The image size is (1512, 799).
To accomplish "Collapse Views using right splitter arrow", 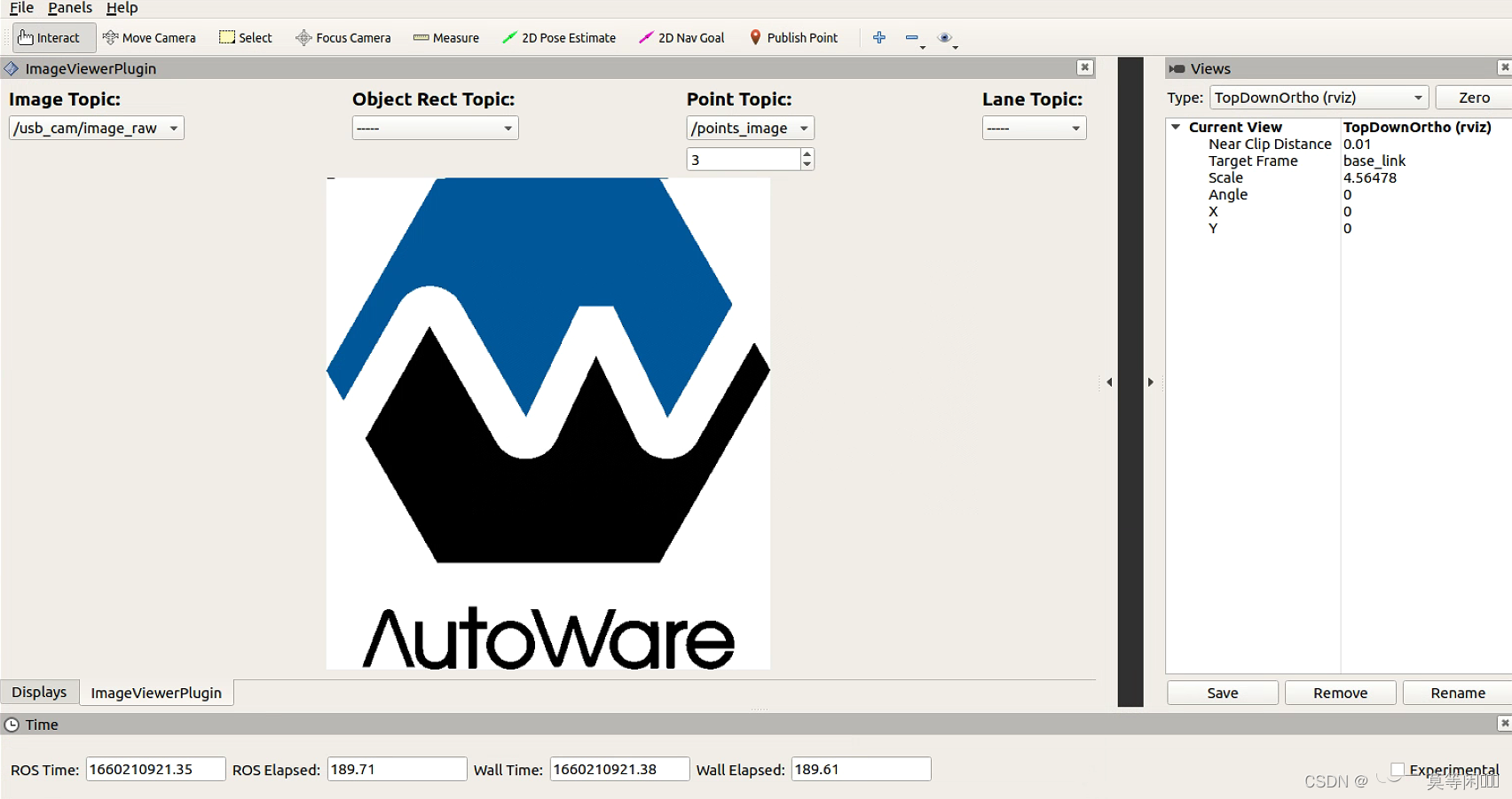I will tap(1151, 382).
